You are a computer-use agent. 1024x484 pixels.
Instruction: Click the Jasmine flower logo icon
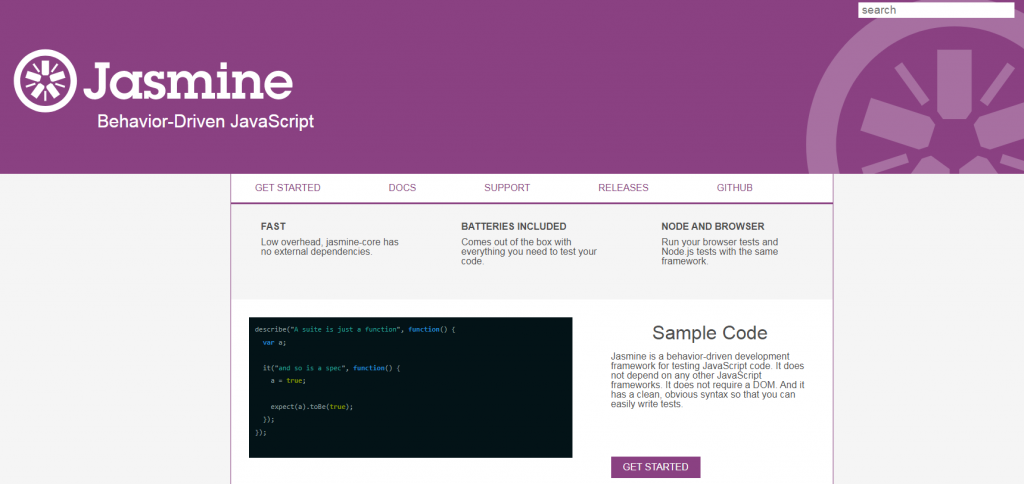[x=45, y=80]
